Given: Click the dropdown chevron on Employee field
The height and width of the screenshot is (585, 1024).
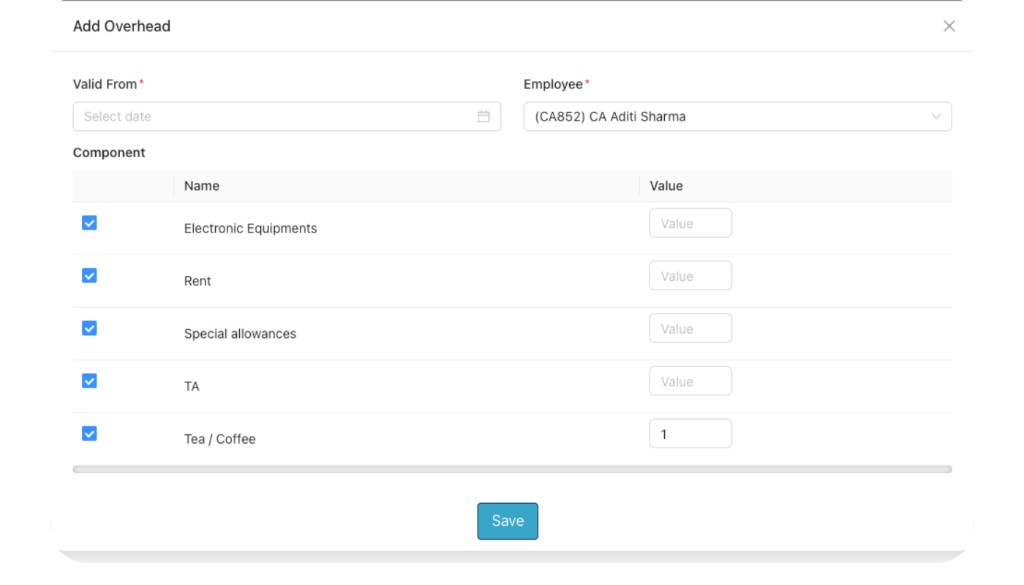Looking at the screenshot, I should pos(937,116).
